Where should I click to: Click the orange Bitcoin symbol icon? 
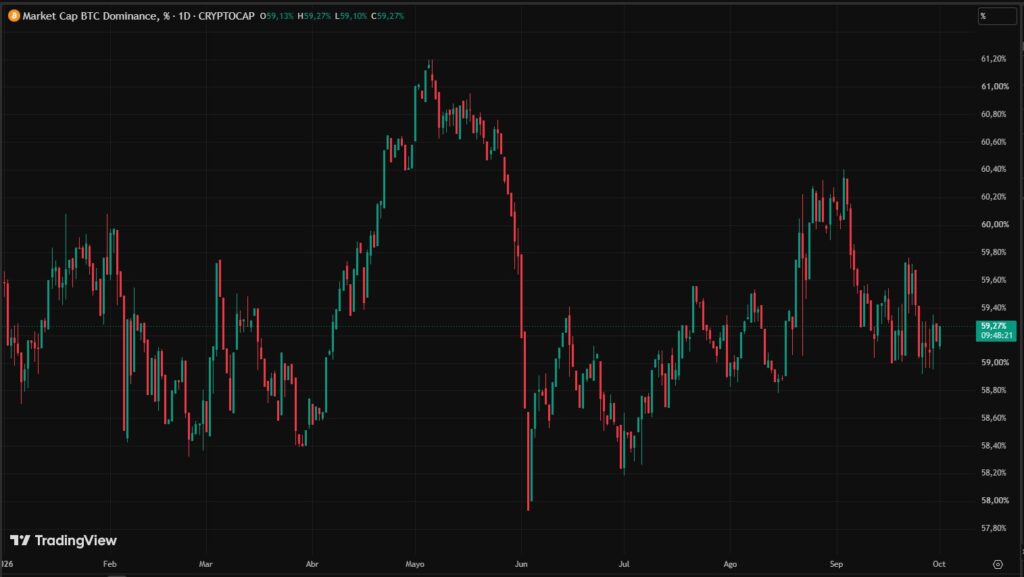pyautogui.click(x=14, y=16)
